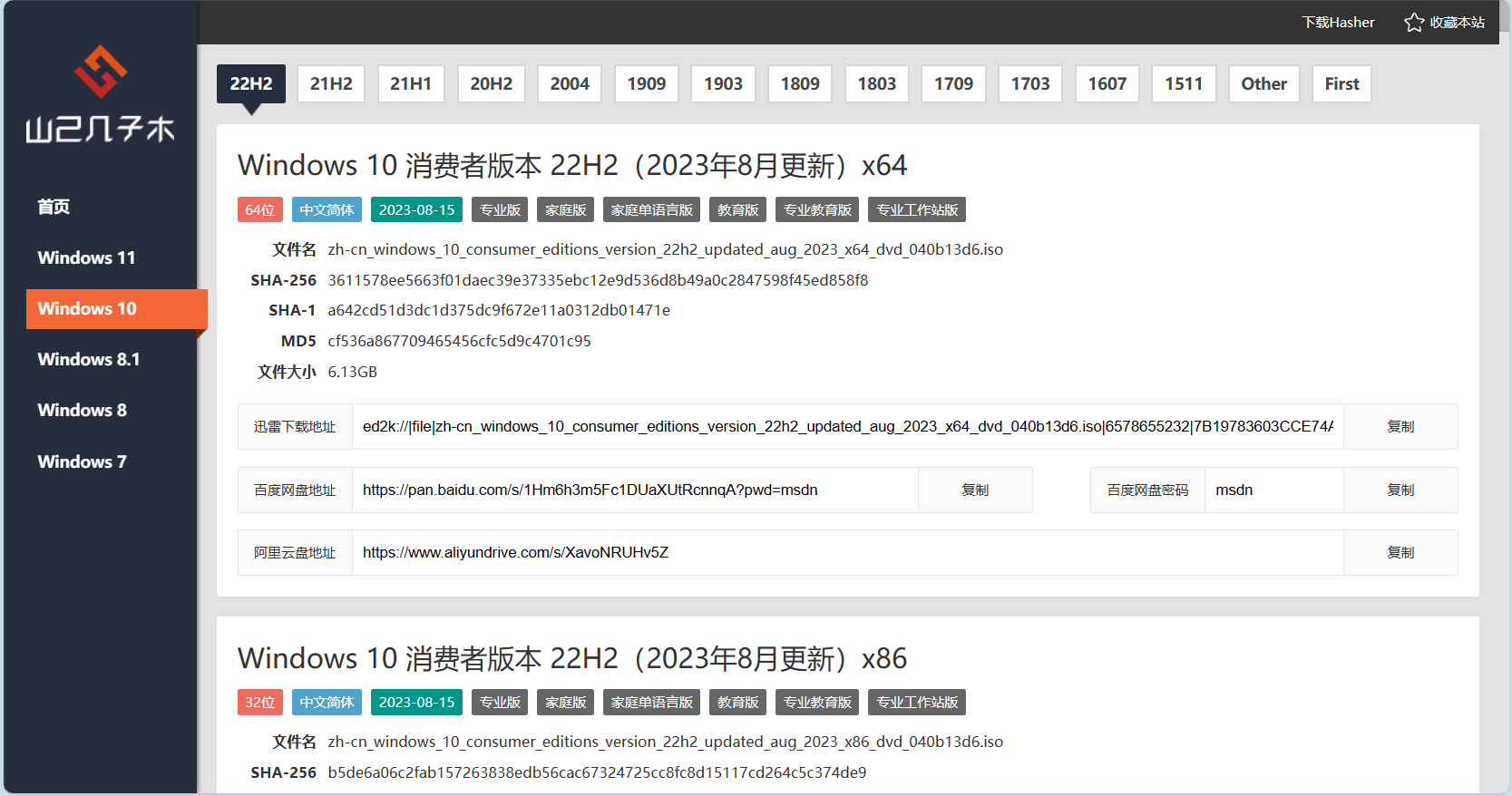Open Windows 11 in the sidebar

tap(86, 257)
